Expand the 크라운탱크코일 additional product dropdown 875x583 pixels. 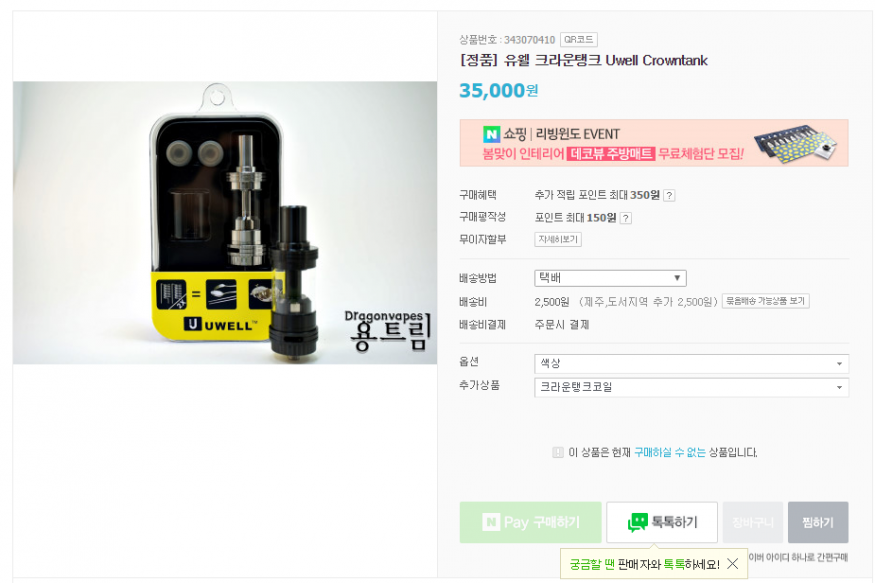(x=691, y=387)
